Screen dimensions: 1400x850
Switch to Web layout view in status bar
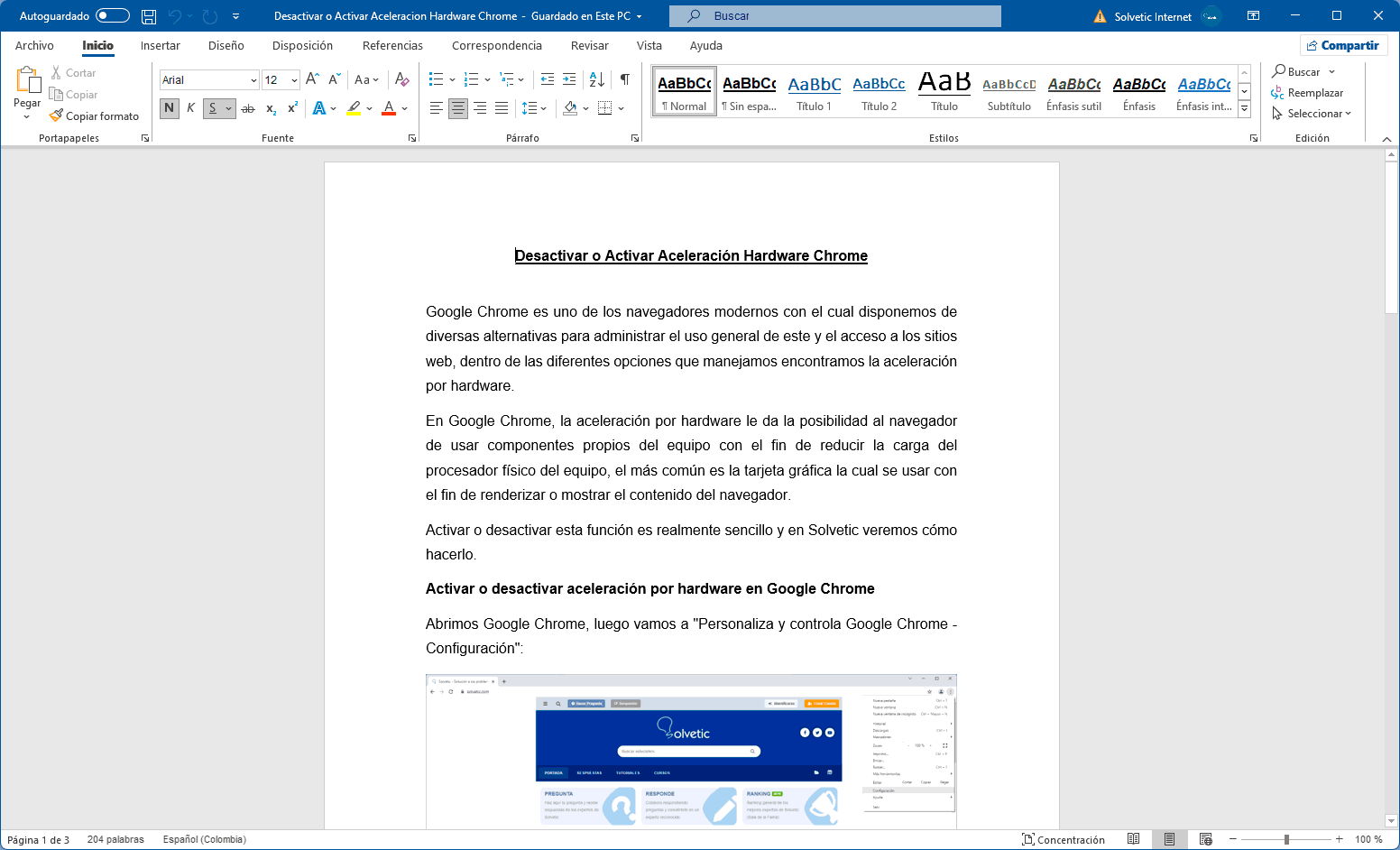point(1206,839)
